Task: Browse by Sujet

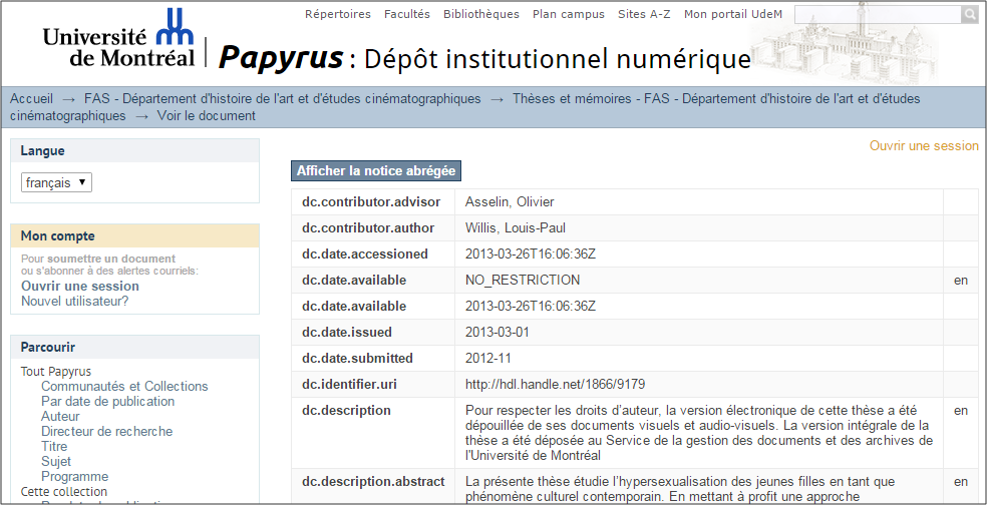Action: click(56, 462)
